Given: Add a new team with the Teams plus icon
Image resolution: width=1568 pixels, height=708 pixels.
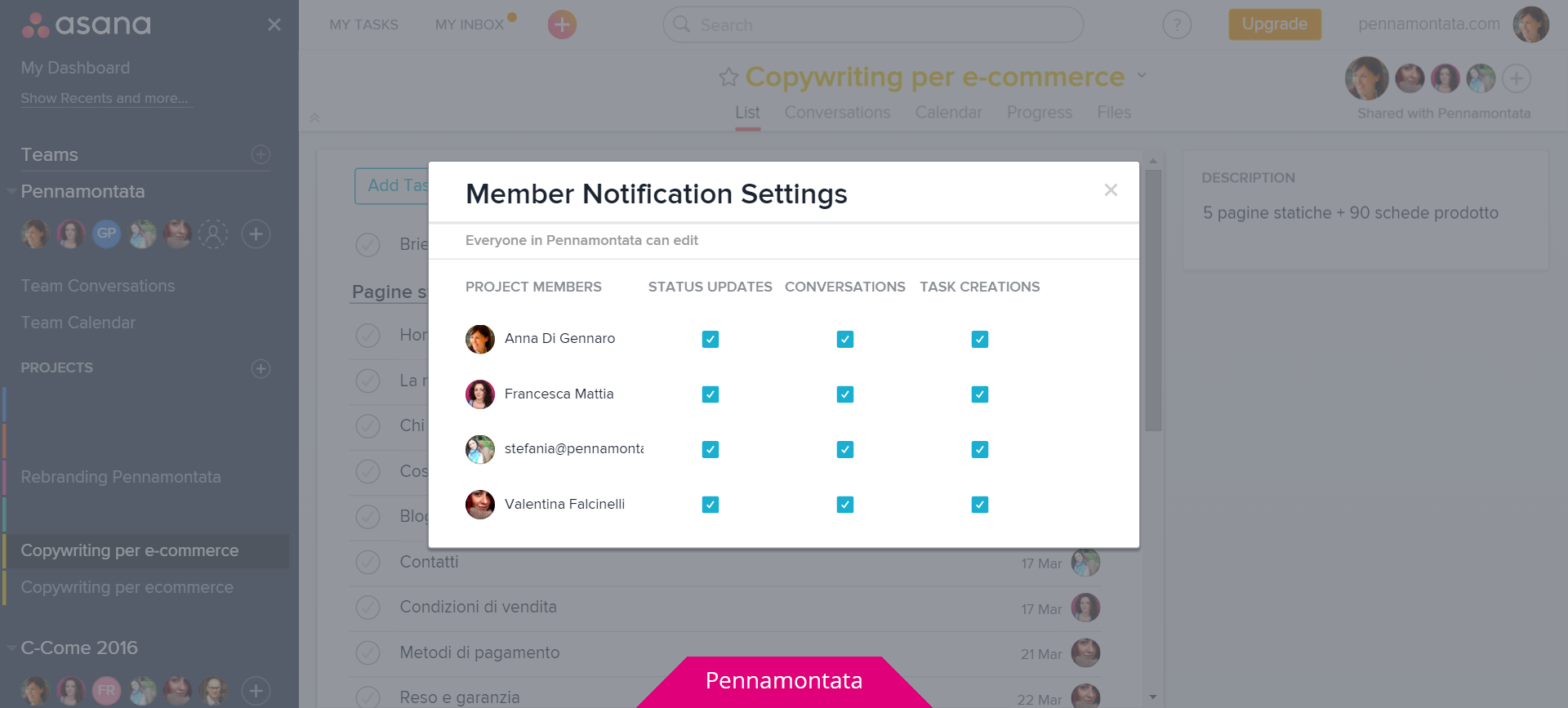Looking at the screenshot, I should 261,155.
